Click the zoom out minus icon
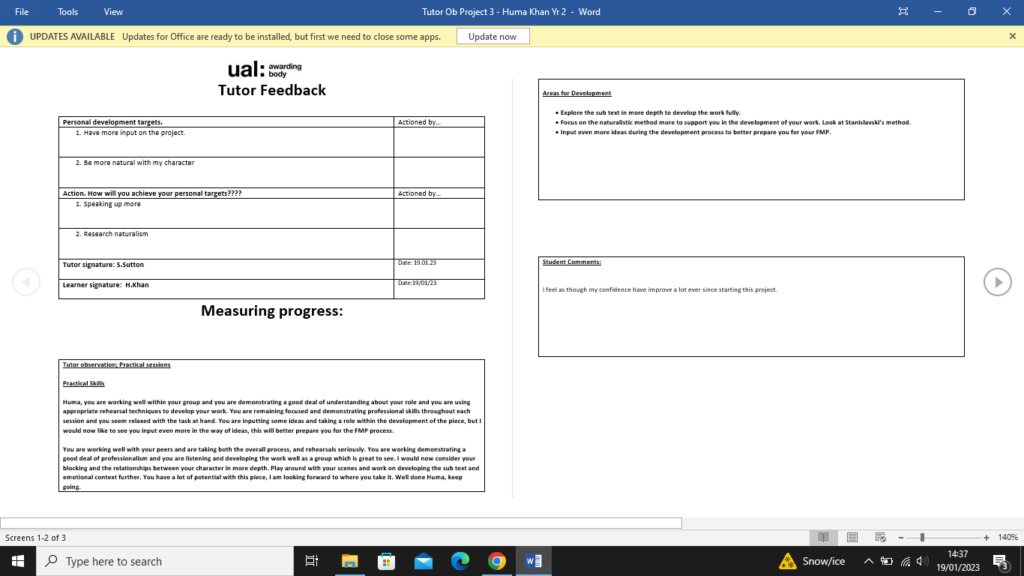This screenshot has width=1024, height=576. [900, 538]
